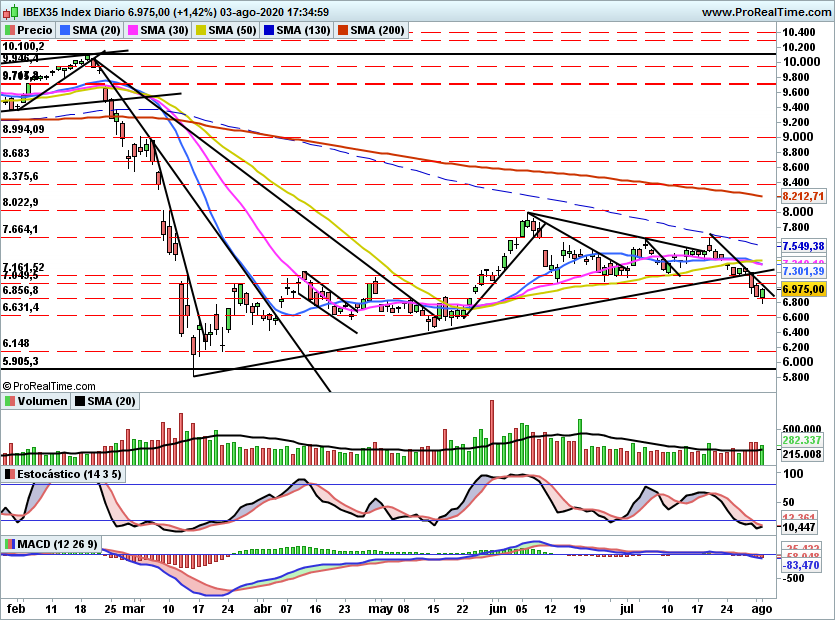
Task: Click the -83,470 MACD value label
Action: (x=802, y=564)
